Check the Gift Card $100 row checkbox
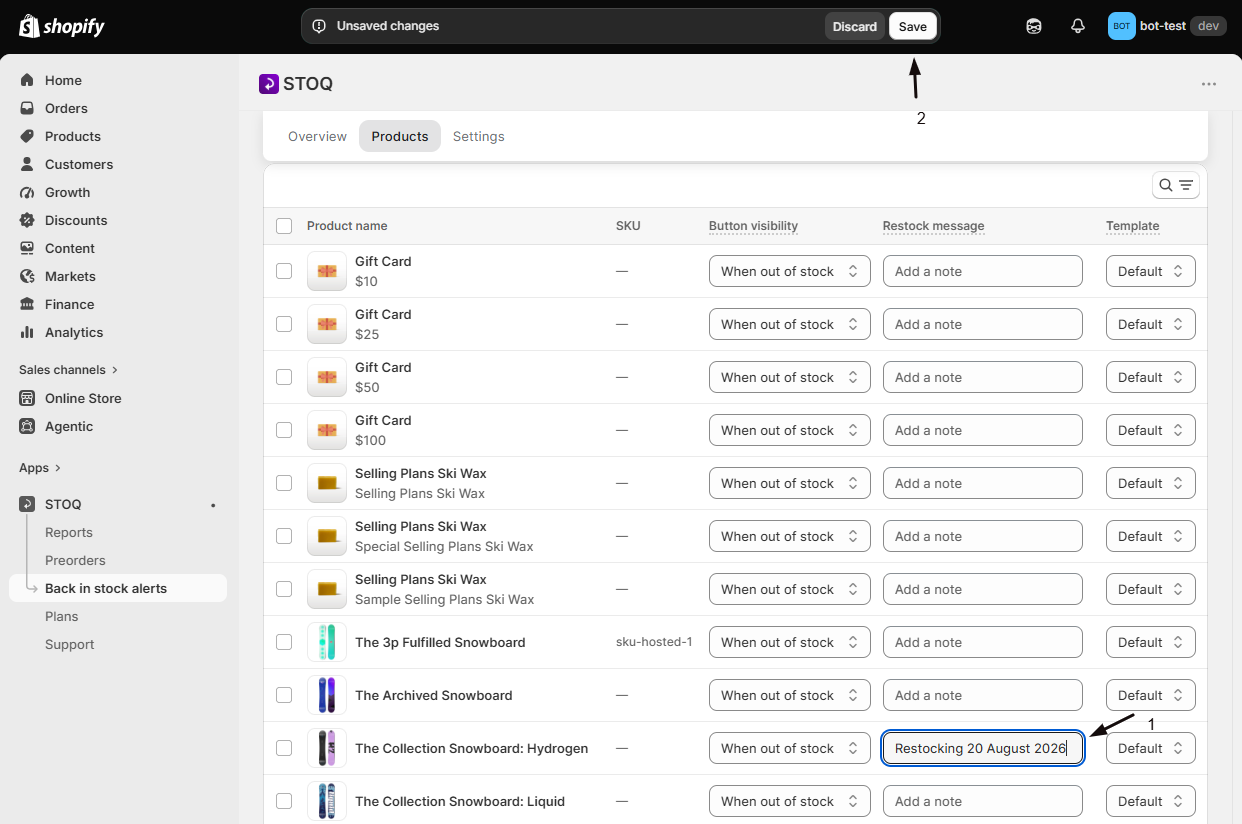The height and width of the screenshot is (824, 1242). [x=284, y=430]
